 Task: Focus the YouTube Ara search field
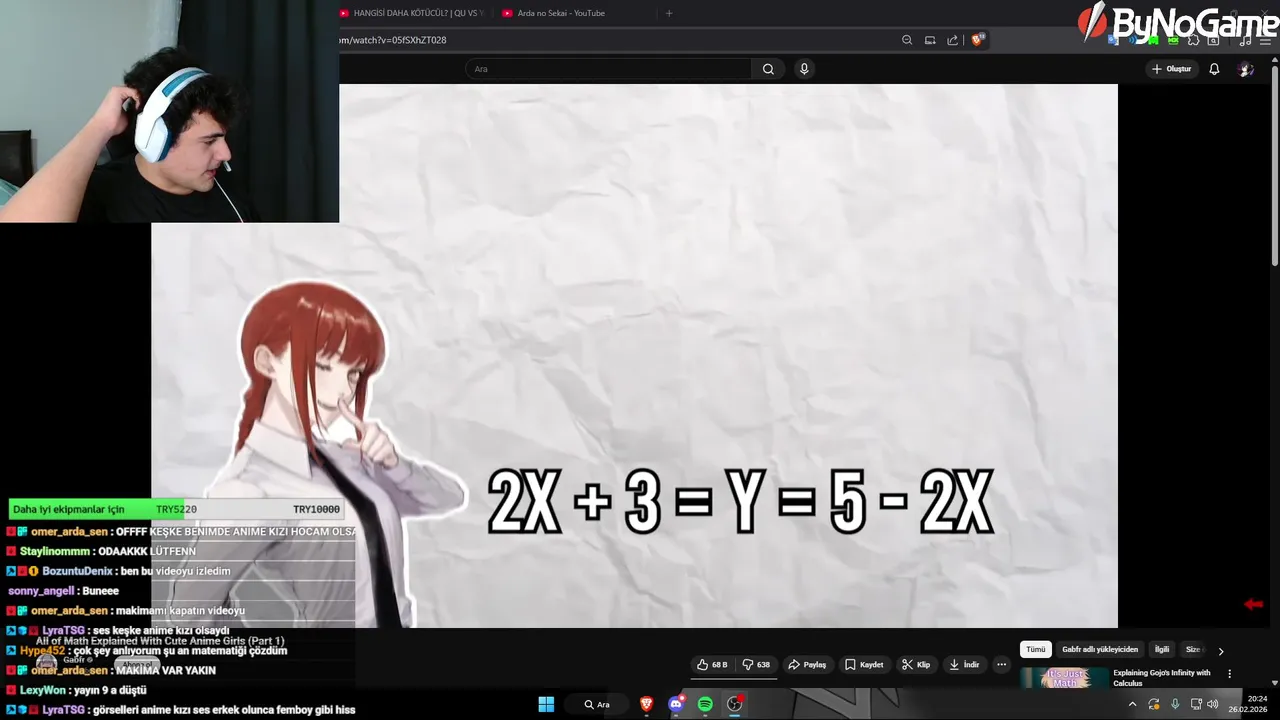608,69
